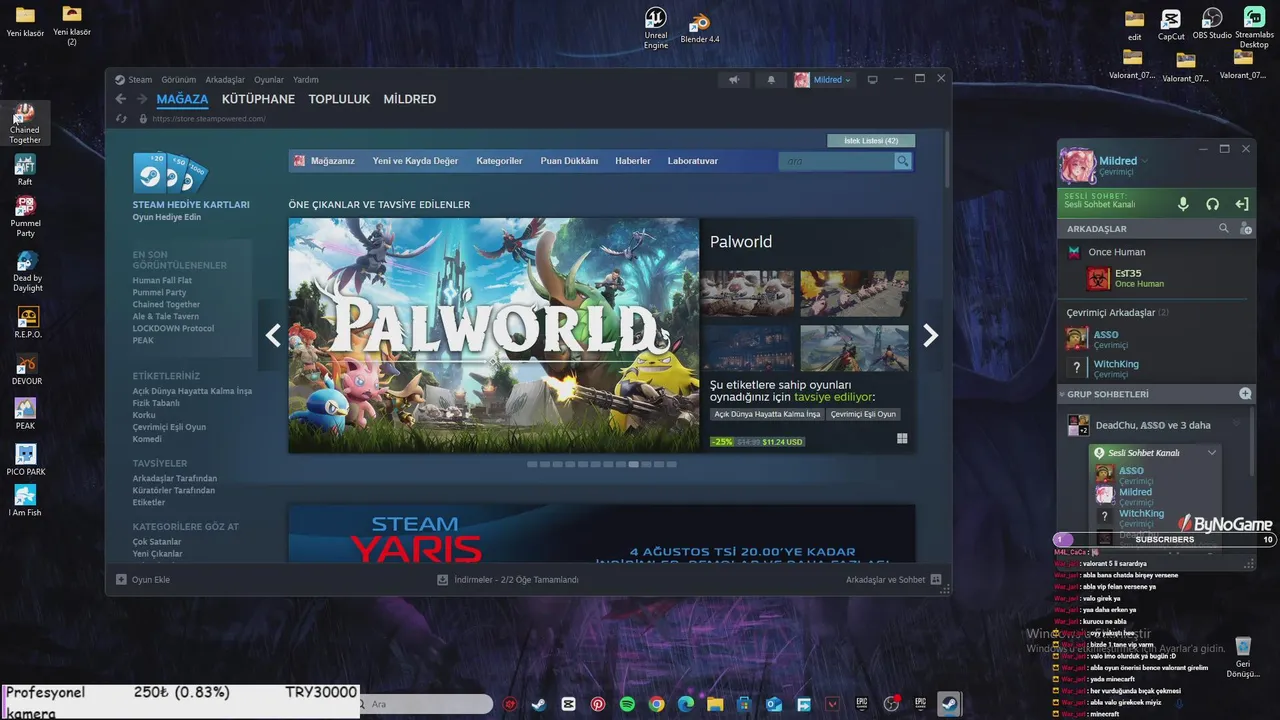Click the Add Game plus icon
This screenshot has width=1280, height=720.
[121, 579]
